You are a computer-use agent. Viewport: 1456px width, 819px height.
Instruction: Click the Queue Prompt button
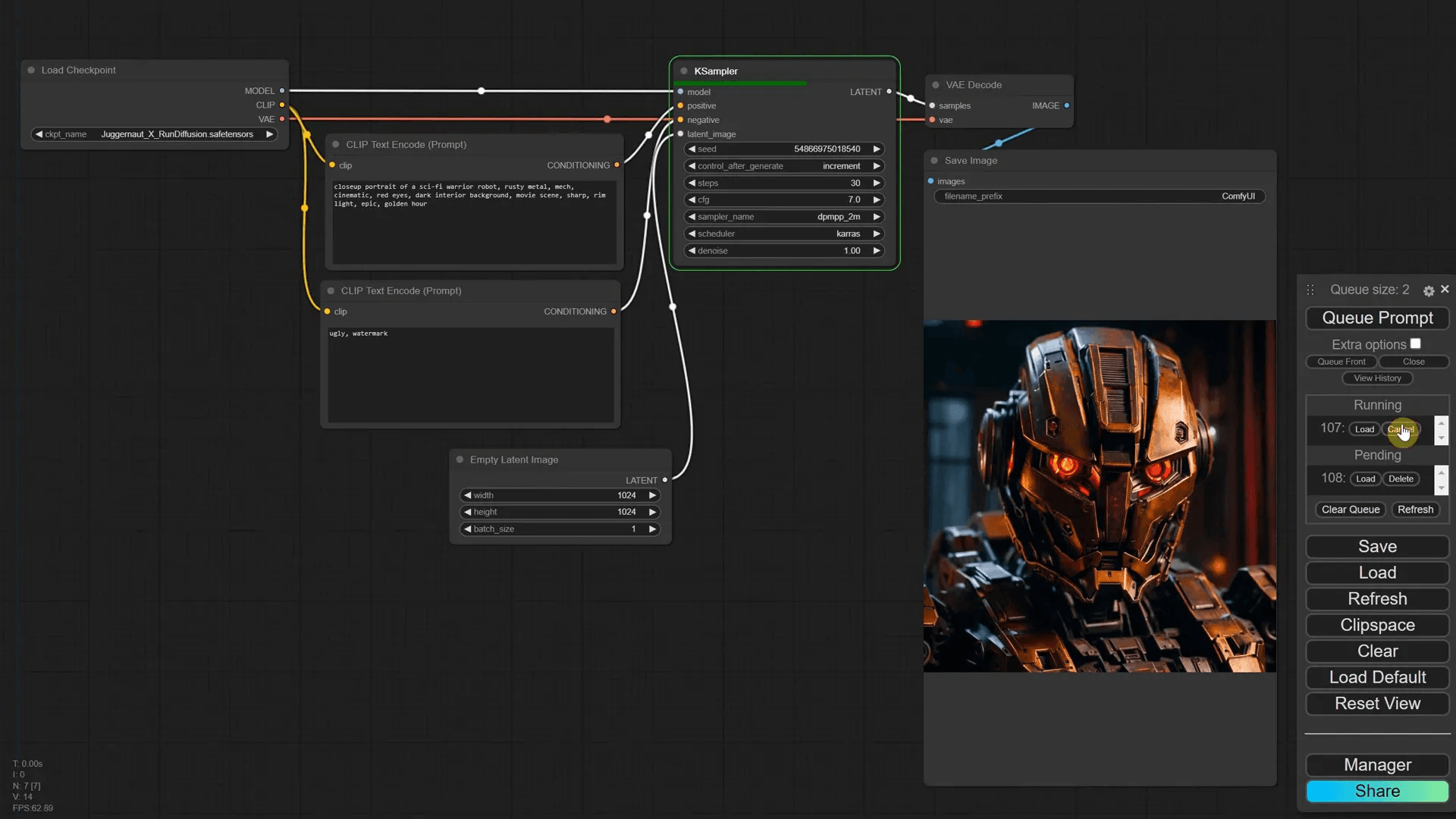[1377, 318]
